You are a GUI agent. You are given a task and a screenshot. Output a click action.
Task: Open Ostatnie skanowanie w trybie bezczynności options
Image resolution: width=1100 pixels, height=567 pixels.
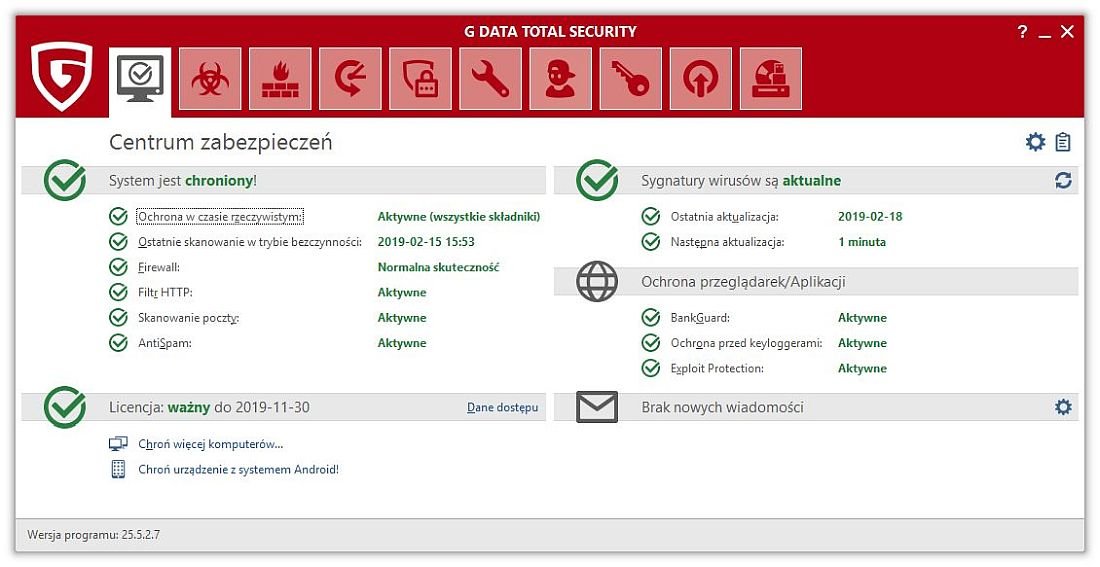tap(250, 242)
